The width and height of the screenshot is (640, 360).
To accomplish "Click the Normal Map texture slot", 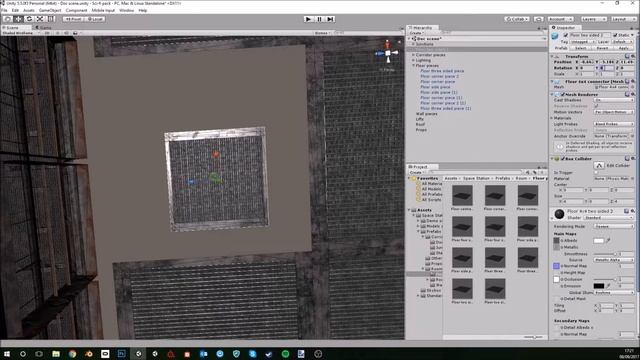I will pyautogui.click(x=556, y=266).
